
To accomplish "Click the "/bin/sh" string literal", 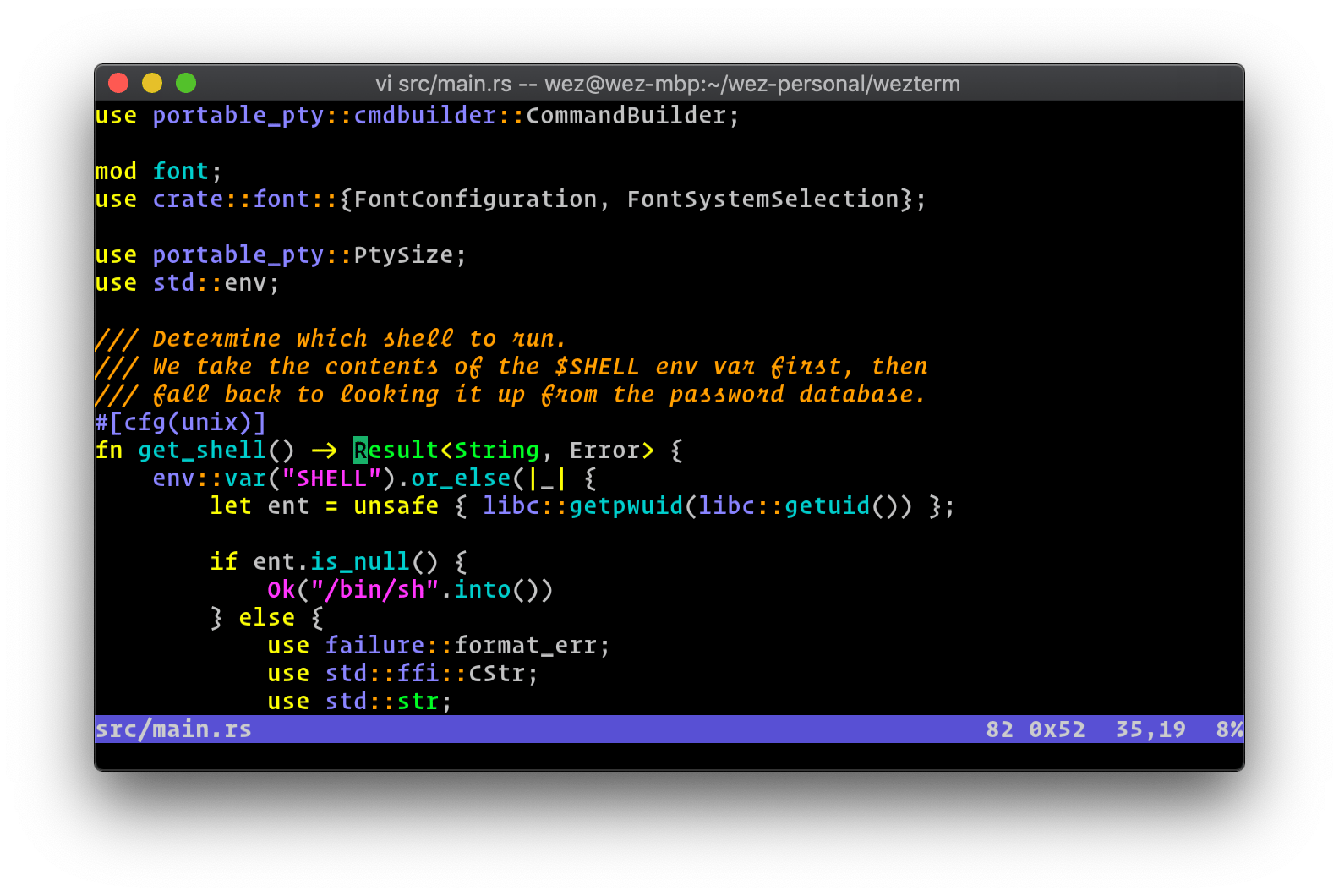I will 374,589.
